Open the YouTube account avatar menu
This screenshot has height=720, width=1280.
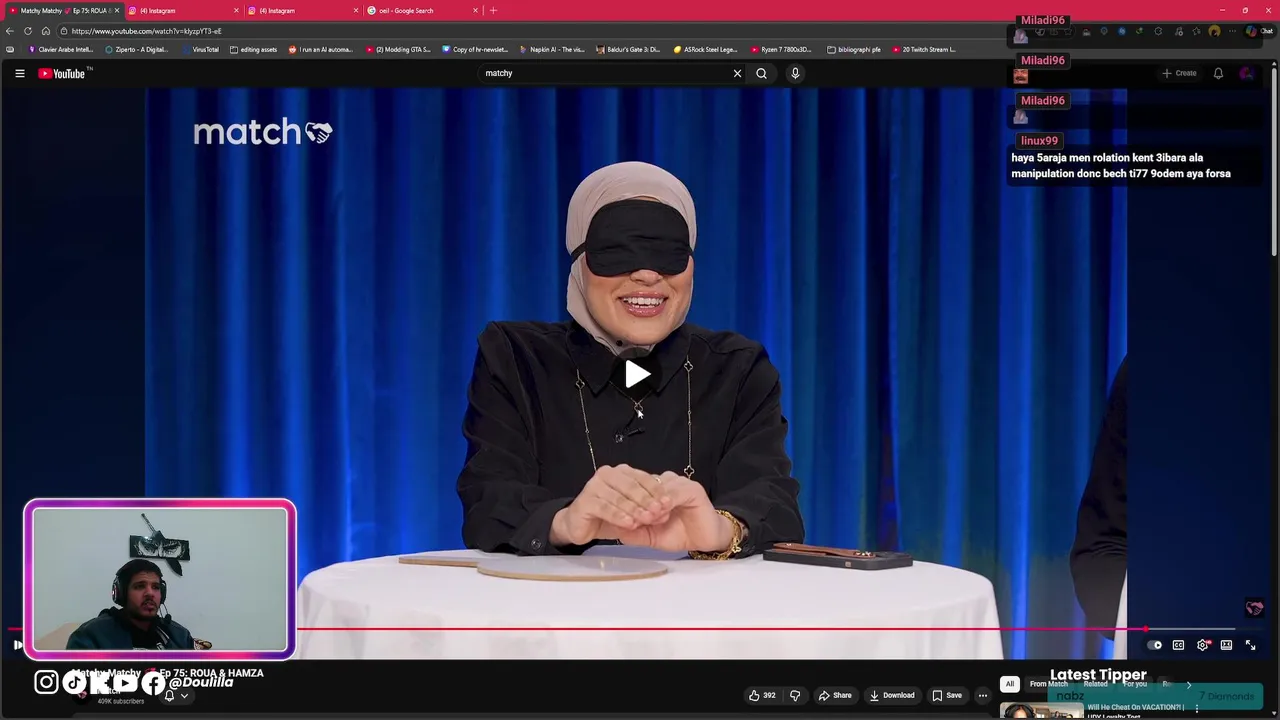pyautogui.click(x=1246, y=73)
